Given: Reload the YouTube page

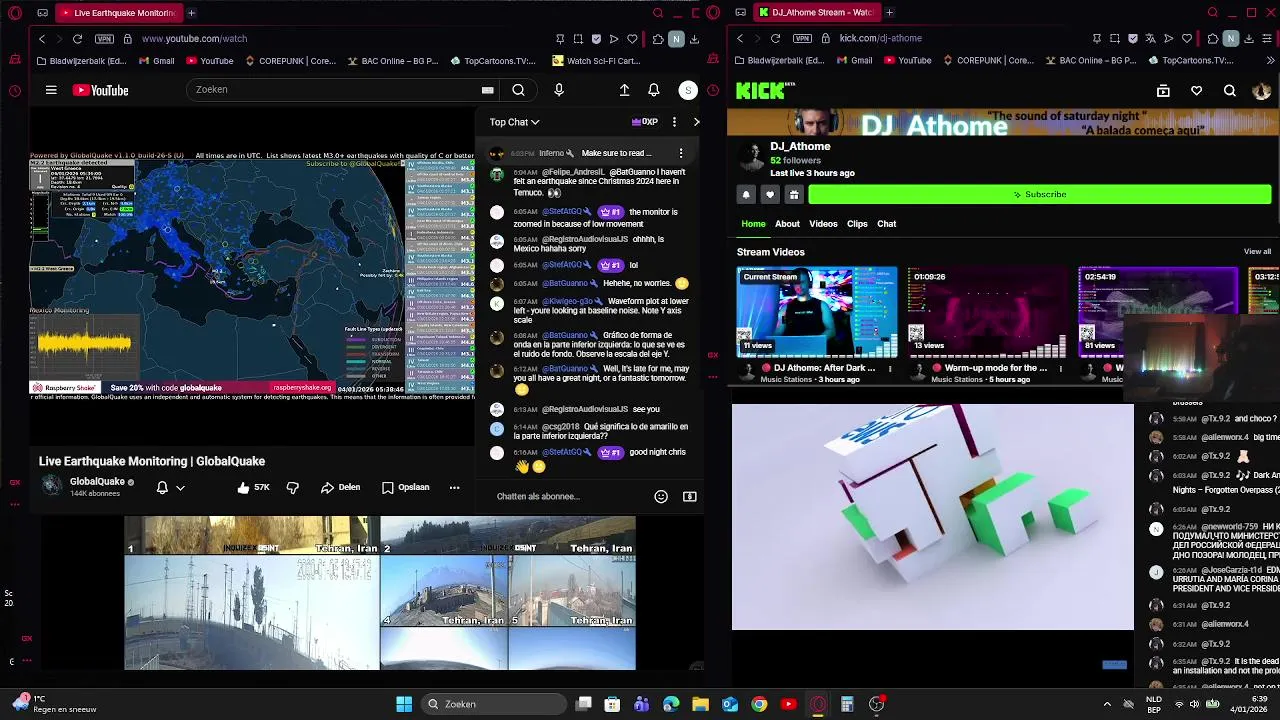Looking at the screenshot, I should (x=77, y=38).
